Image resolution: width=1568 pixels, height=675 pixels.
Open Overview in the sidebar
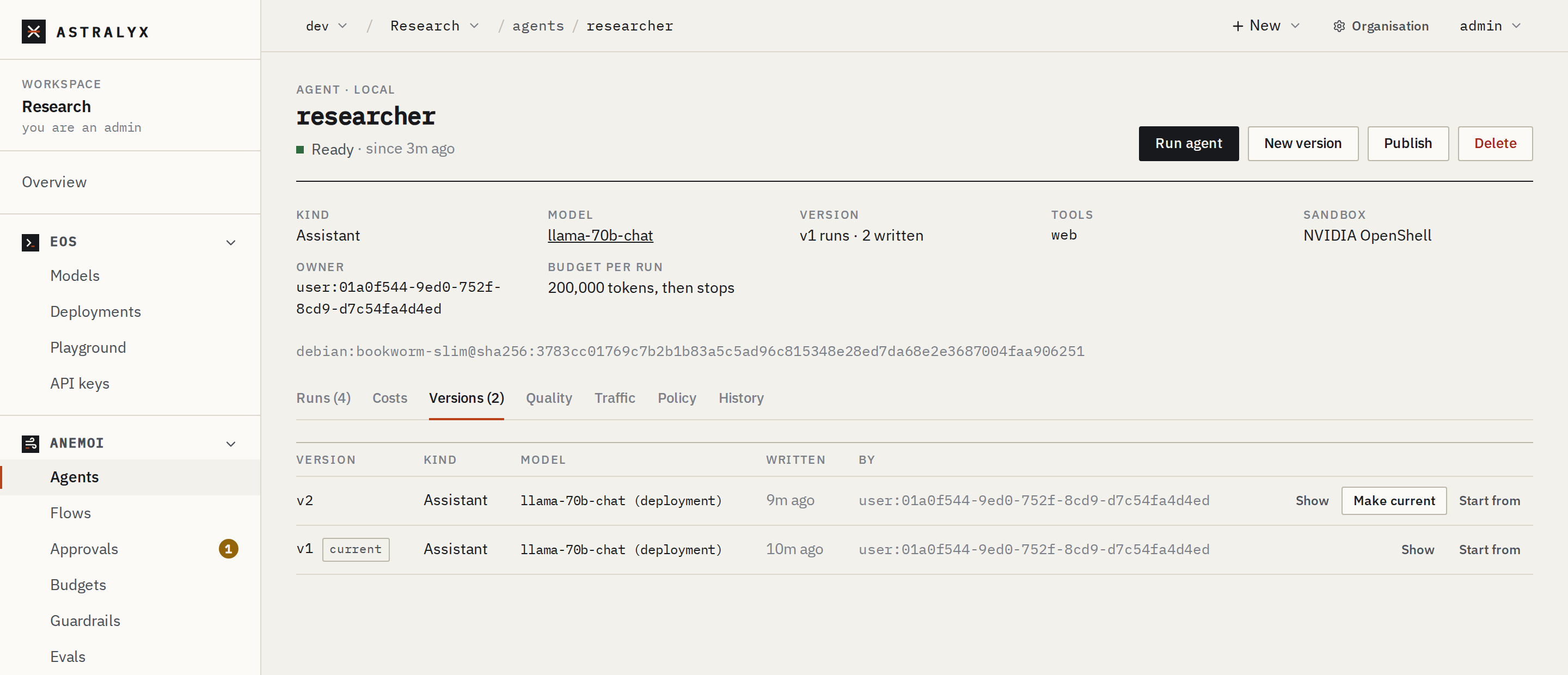tap(54, 182)
